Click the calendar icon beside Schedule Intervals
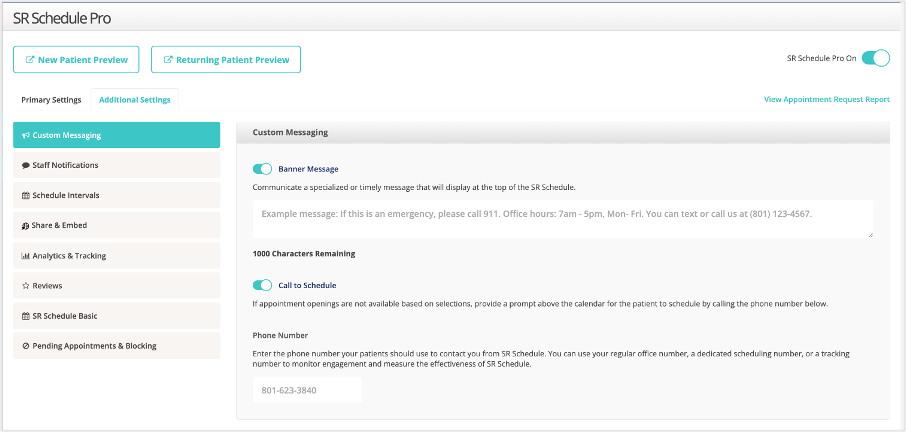Image resolution: width=906 pixels, height=432 pixels. [26, 196]
